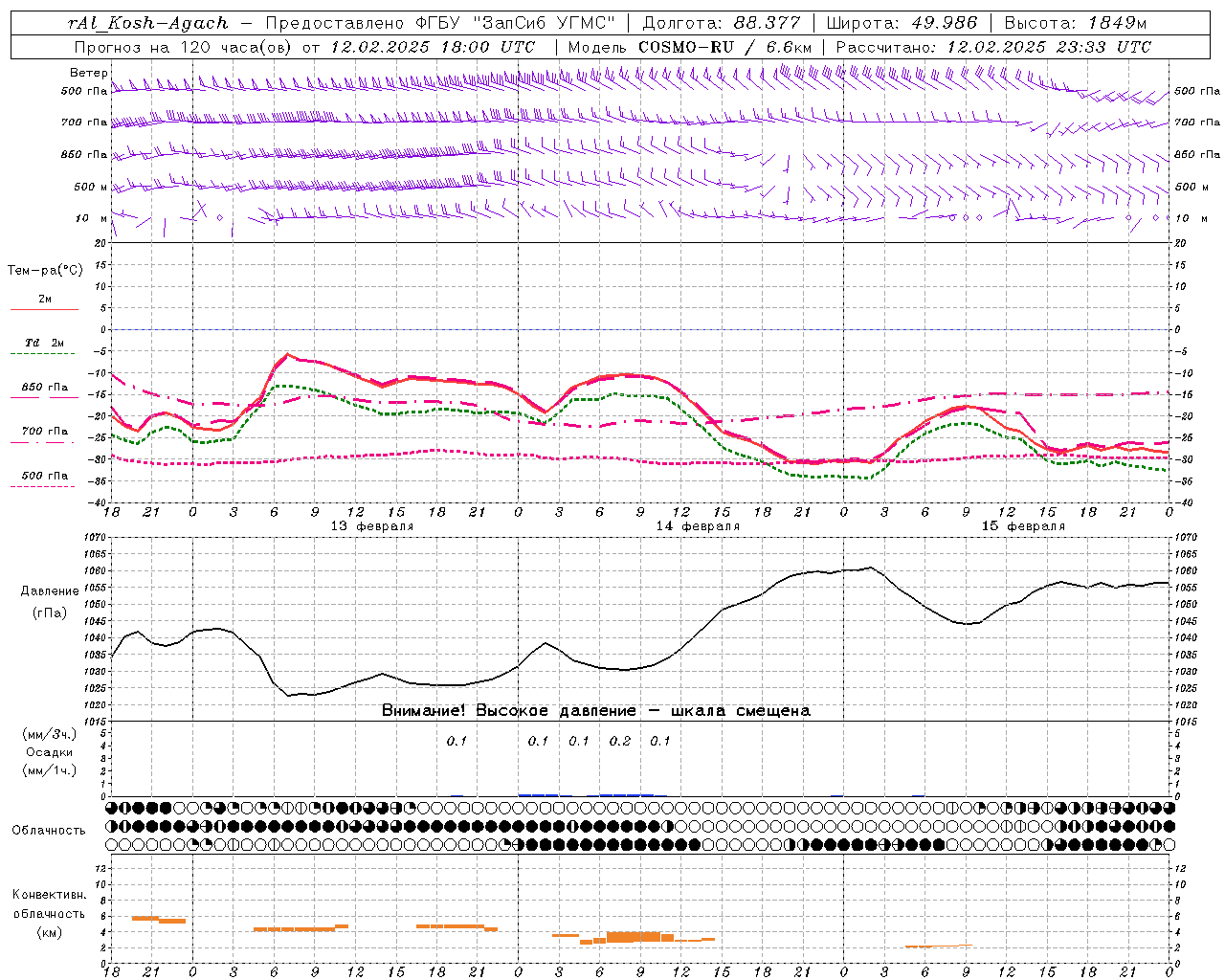This screenshot has width=1225, height=980.
Task: Click Рассчитано: 12.02.2025 23:33 UTC timestamp
Action: (x=993, y=47)
